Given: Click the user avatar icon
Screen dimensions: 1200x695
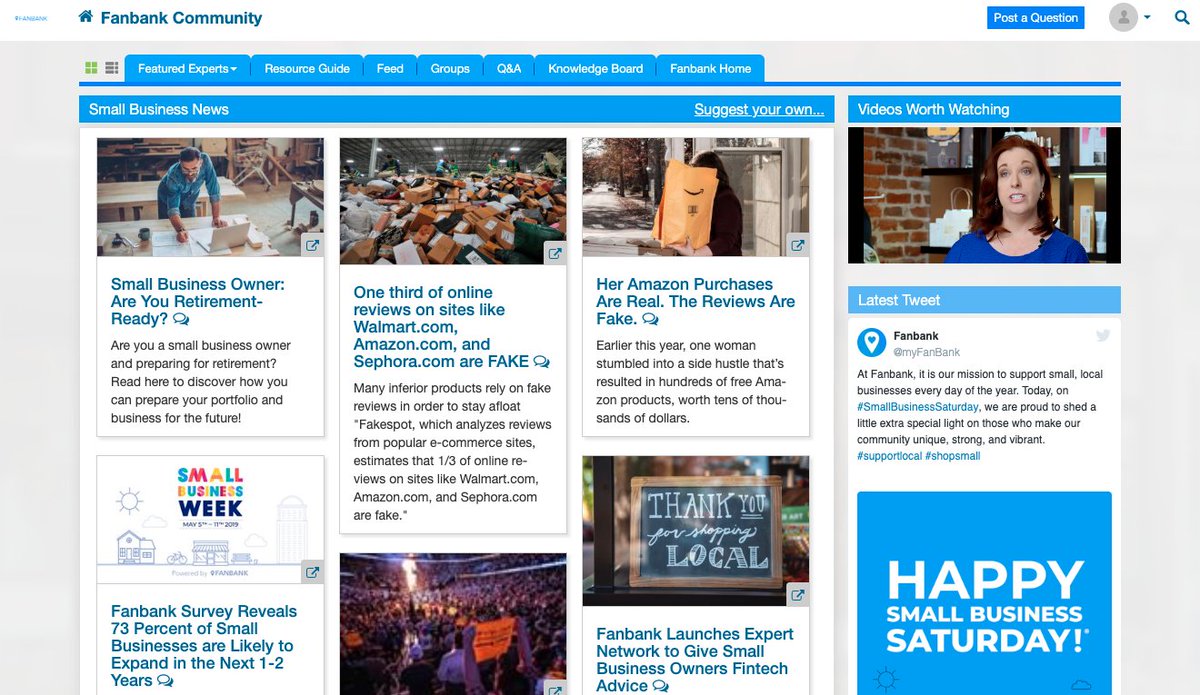Looking at the screenshot, I should click(x=1124, y=17).
